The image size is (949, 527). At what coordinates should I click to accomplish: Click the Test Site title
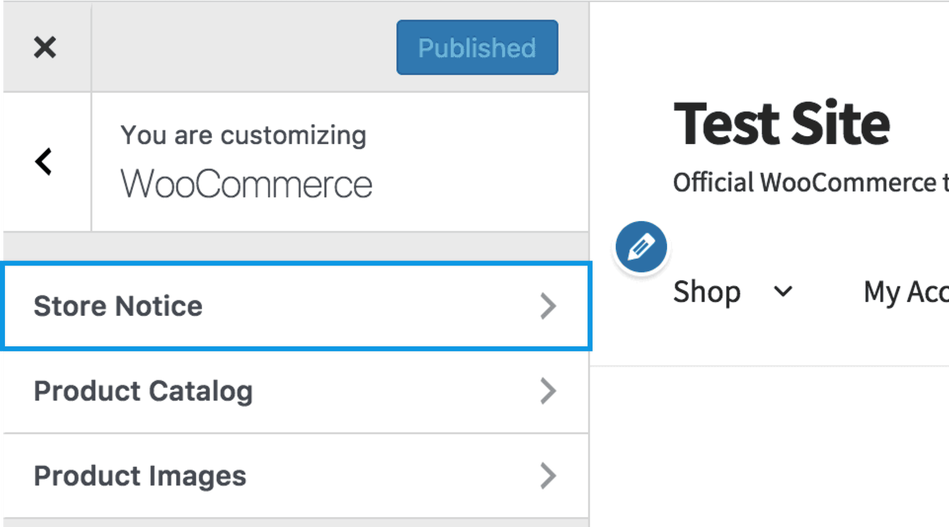(781, 124)
